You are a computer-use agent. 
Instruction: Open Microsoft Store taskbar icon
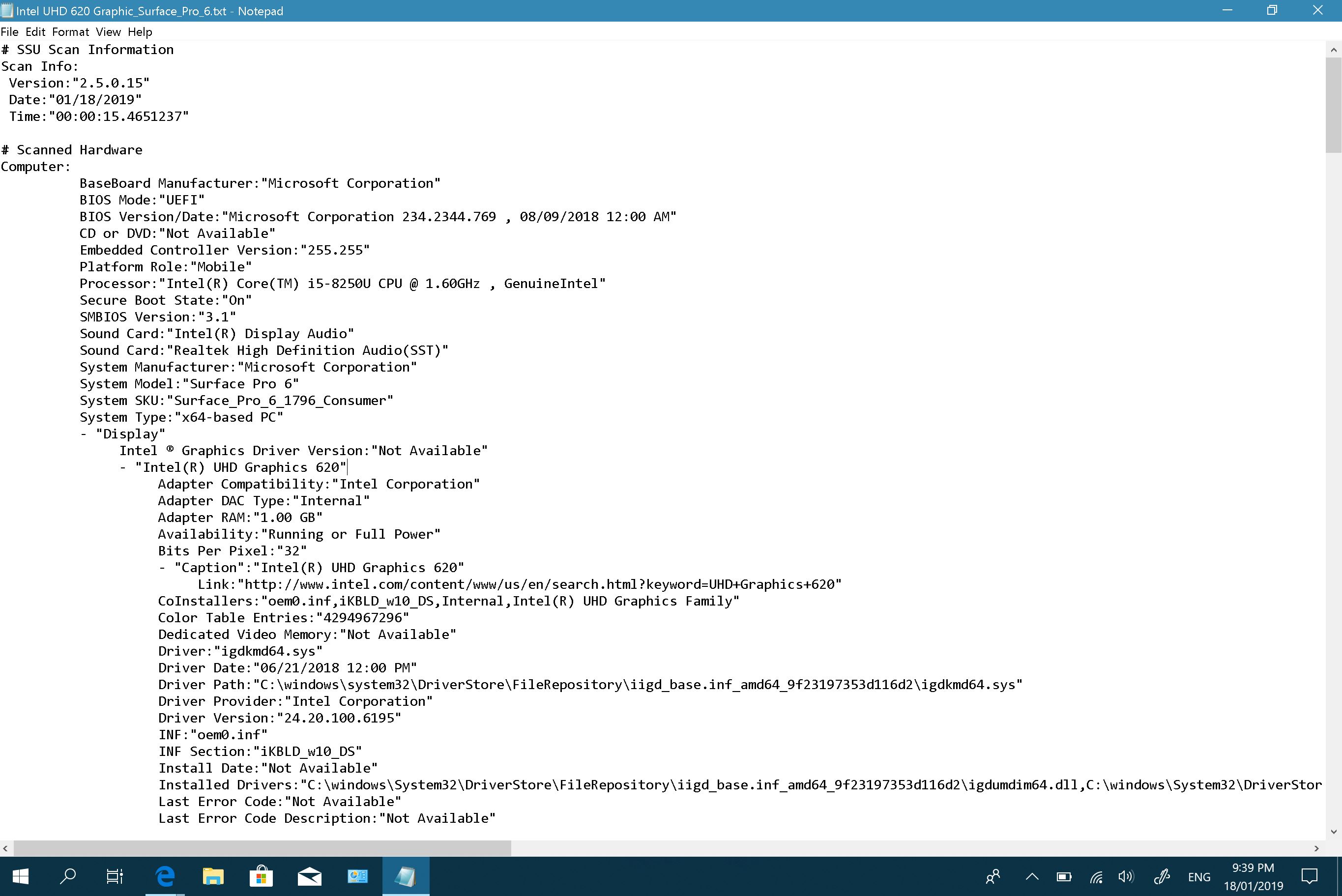[261, 876]
